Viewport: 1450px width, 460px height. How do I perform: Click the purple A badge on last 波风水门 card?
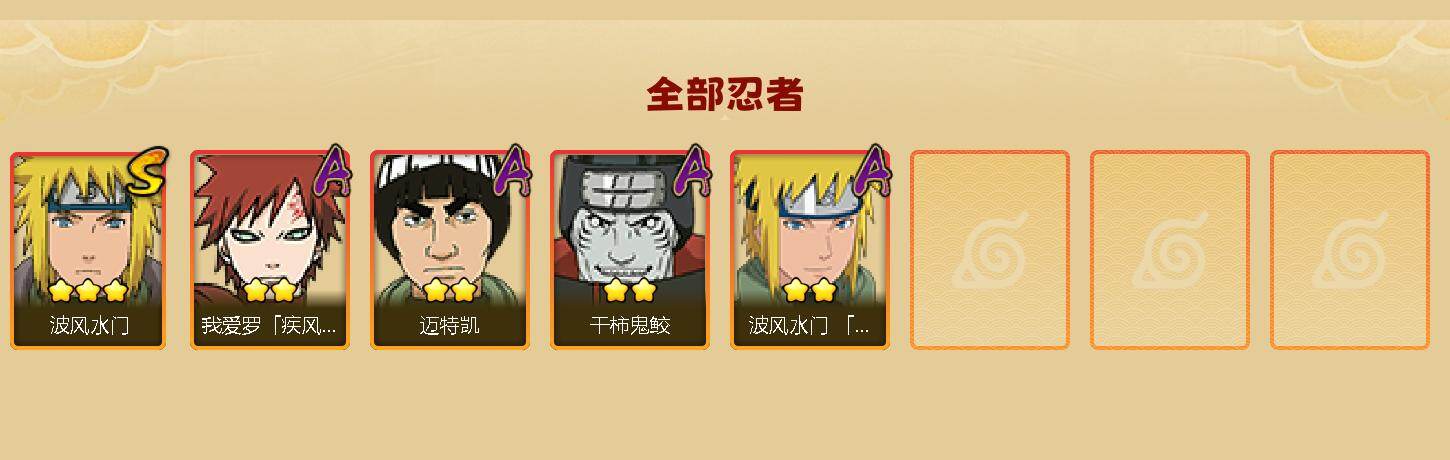pos(873,171)
